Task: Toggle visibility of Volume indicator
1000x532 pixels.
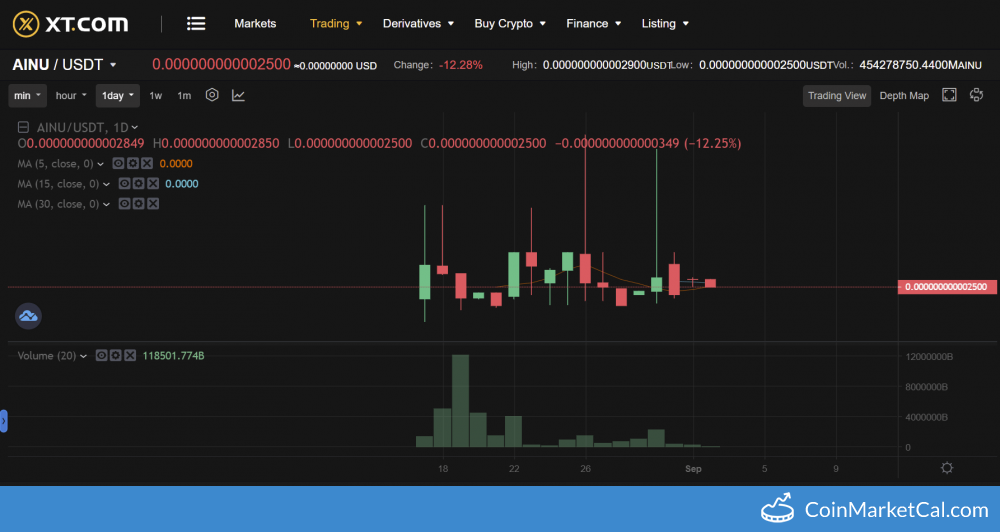Action: 102,355
